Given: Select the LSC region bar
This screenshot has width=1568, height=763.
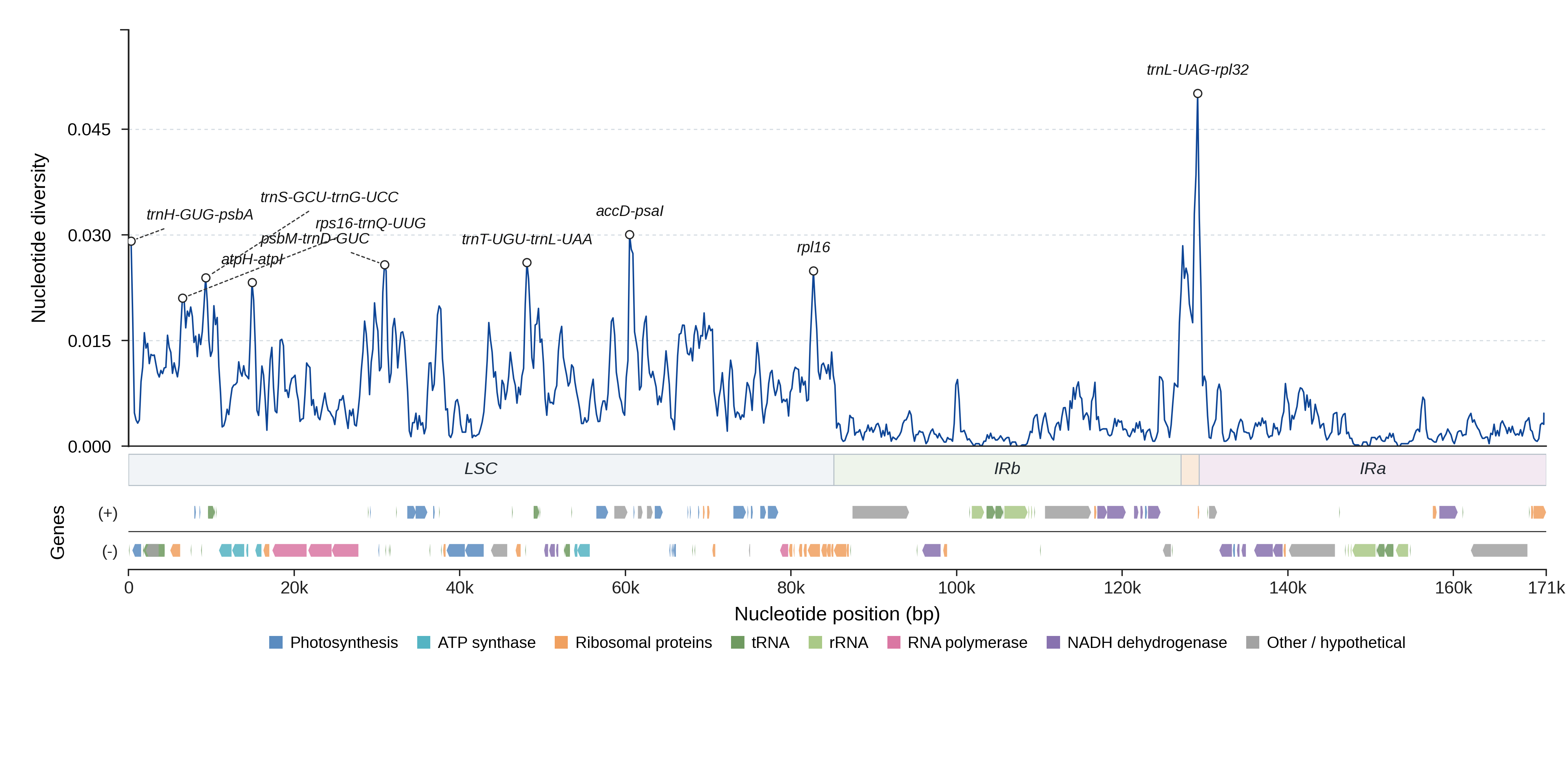Looking at the screenshot, I should click(x=481, y=469).
